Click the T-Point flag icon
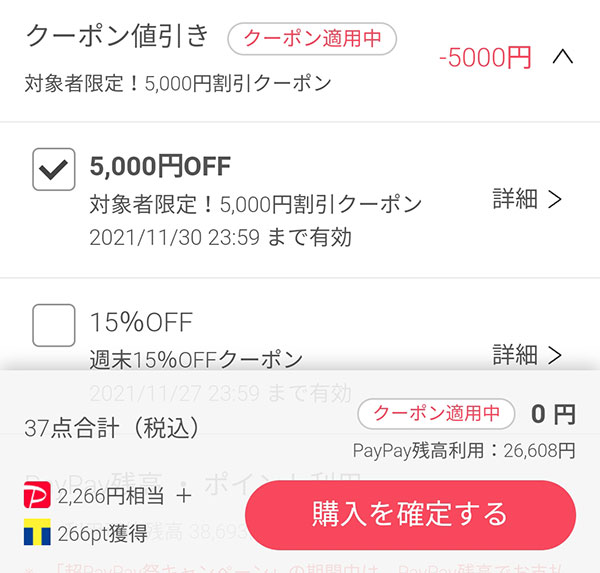Image resolution: width=600 pixels, height=573 pixels. click(37, 532)
